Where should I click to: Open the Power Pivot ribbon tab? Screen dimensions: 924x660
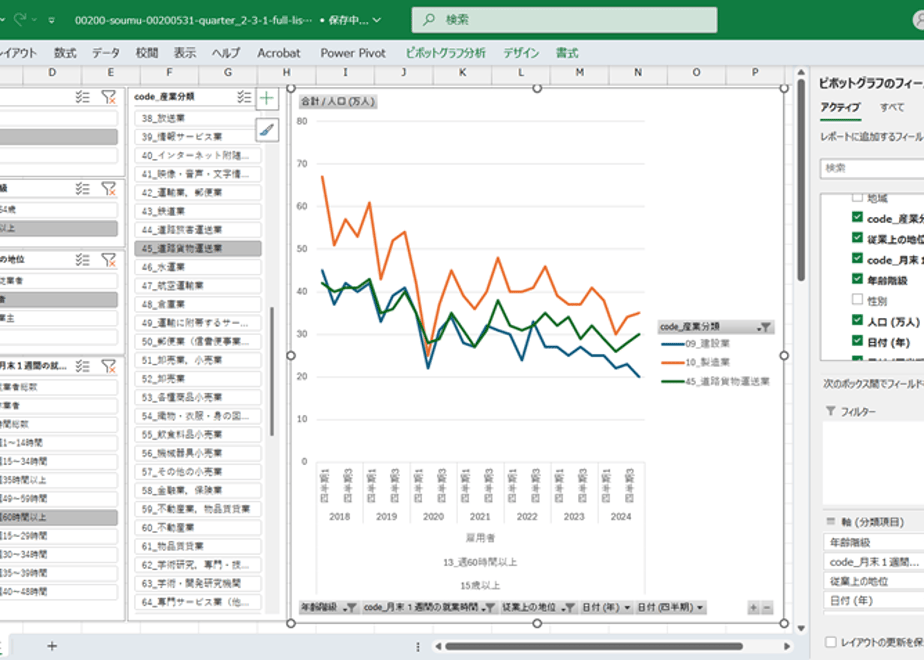pos(353,53)
